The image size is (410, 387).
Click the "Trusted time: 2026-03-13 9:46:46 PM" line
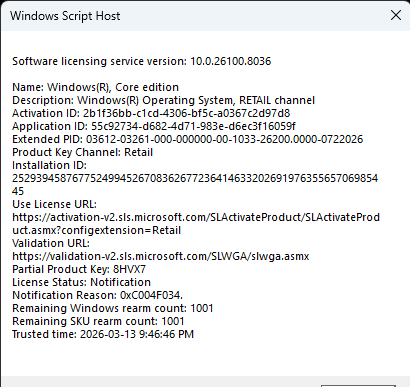[103, 334]
